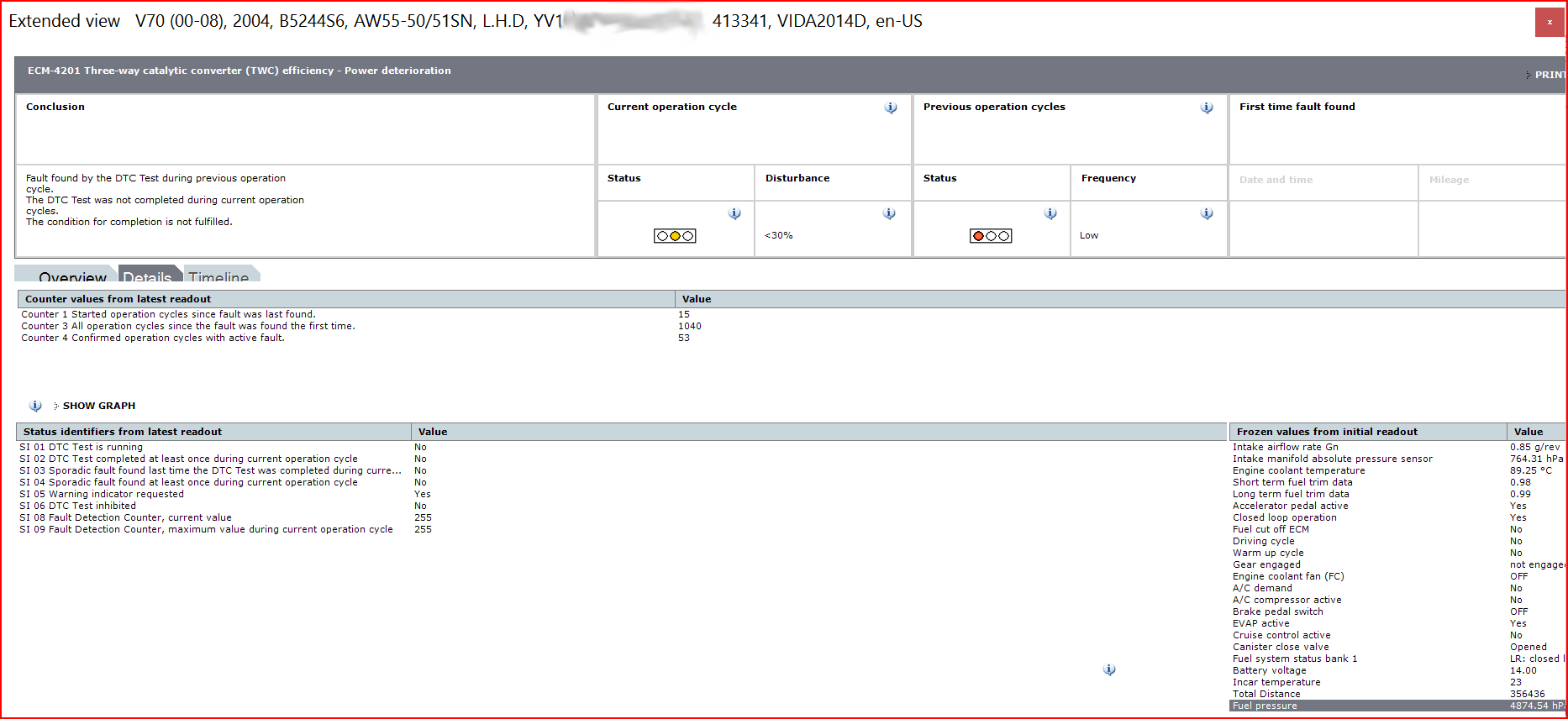Click the red previous status indicator light
This screenshot has height=719, width=1568.
pyautogui.click(x=978, y=236)
